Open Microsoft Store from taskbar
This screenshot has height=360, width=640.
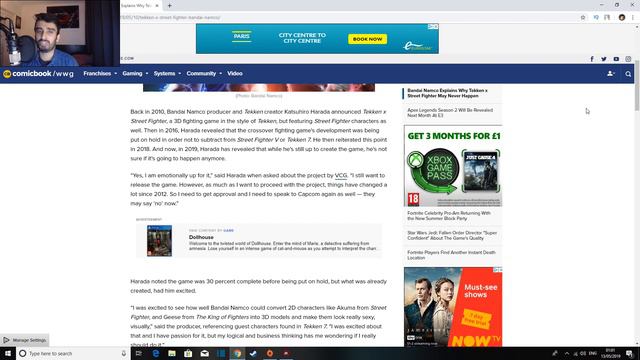(x=188, y=353)
